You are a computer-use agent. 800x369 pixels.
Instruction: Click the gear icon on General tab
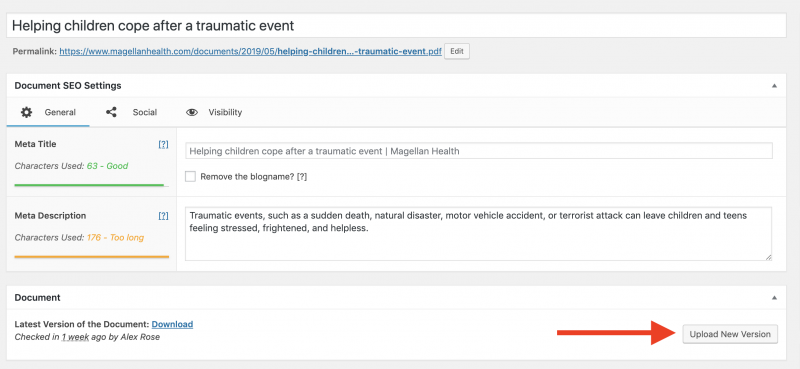pyautogui.click(x=26, y=112)
